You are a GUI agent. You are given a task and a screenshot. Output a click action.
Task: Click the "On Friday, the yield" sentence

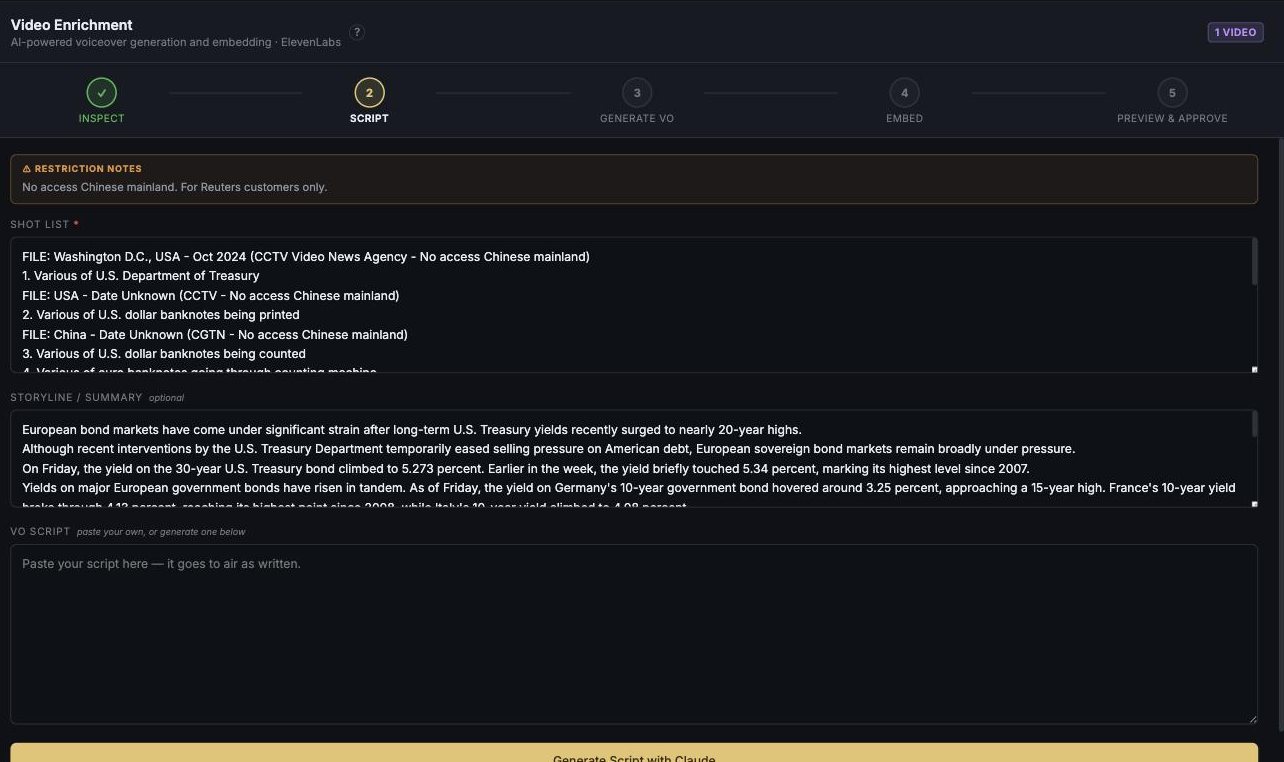(526, 469)
